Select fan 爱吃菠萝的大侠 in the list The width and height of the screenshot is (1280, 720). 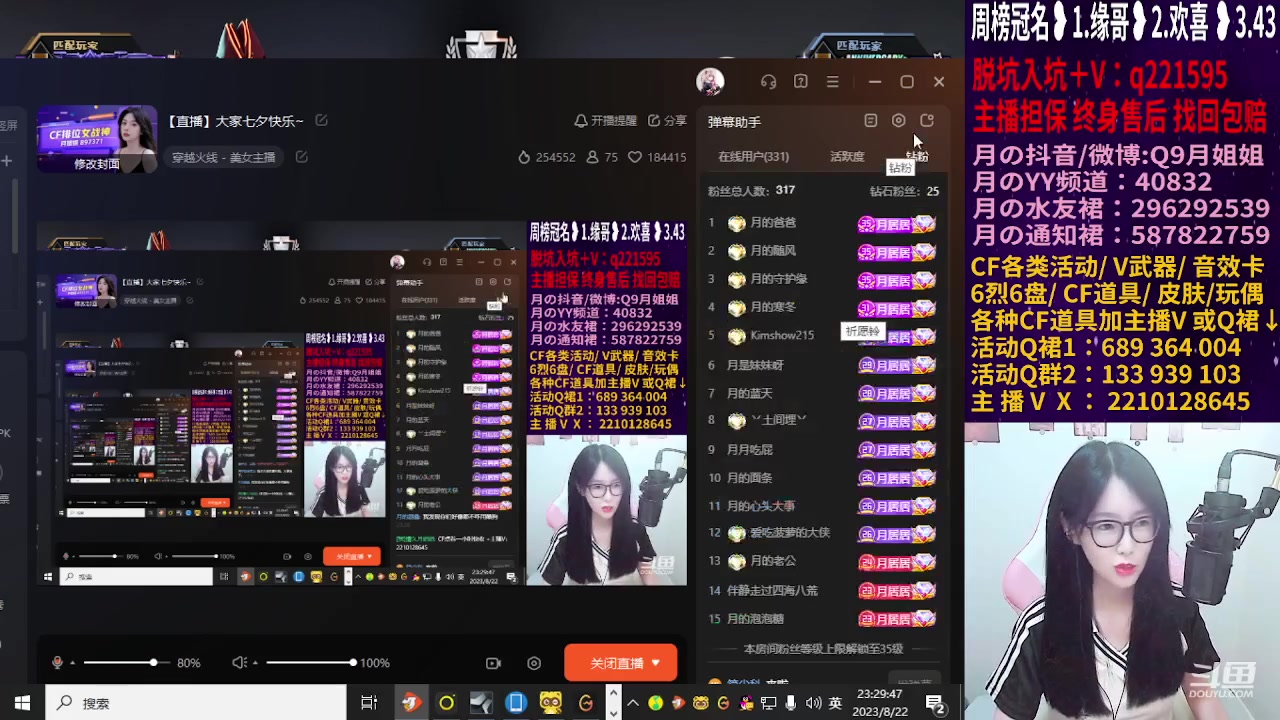pyautogui.click(x=790, y=533)
